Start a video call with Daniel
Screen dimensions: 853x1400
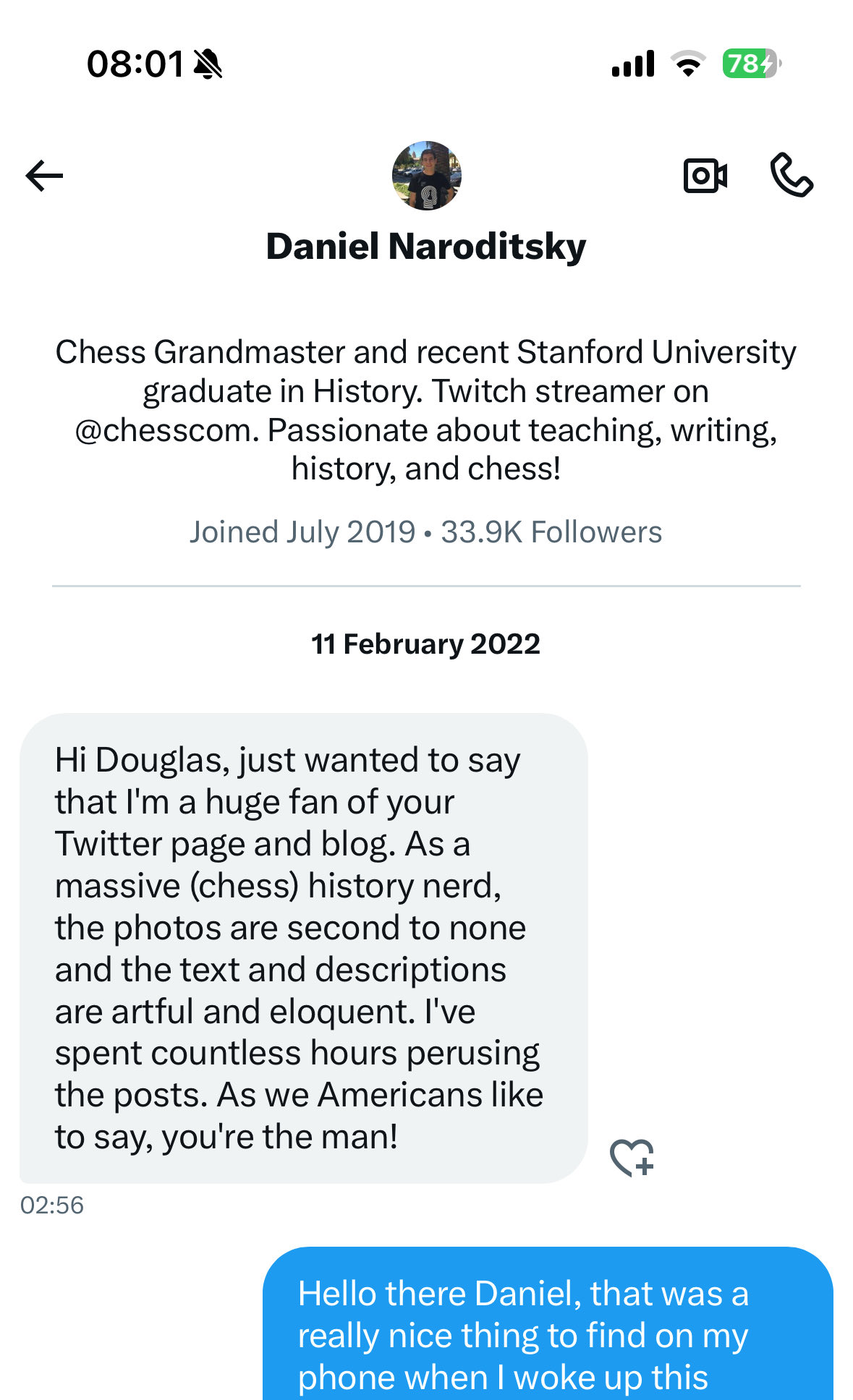point(705,176)
